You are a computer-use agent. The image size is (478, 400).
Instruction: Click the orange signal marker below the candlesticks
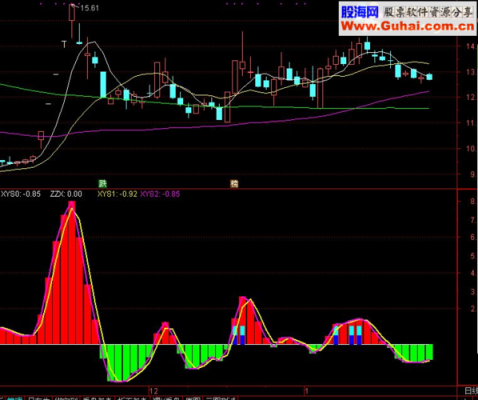tap(234, 184)
